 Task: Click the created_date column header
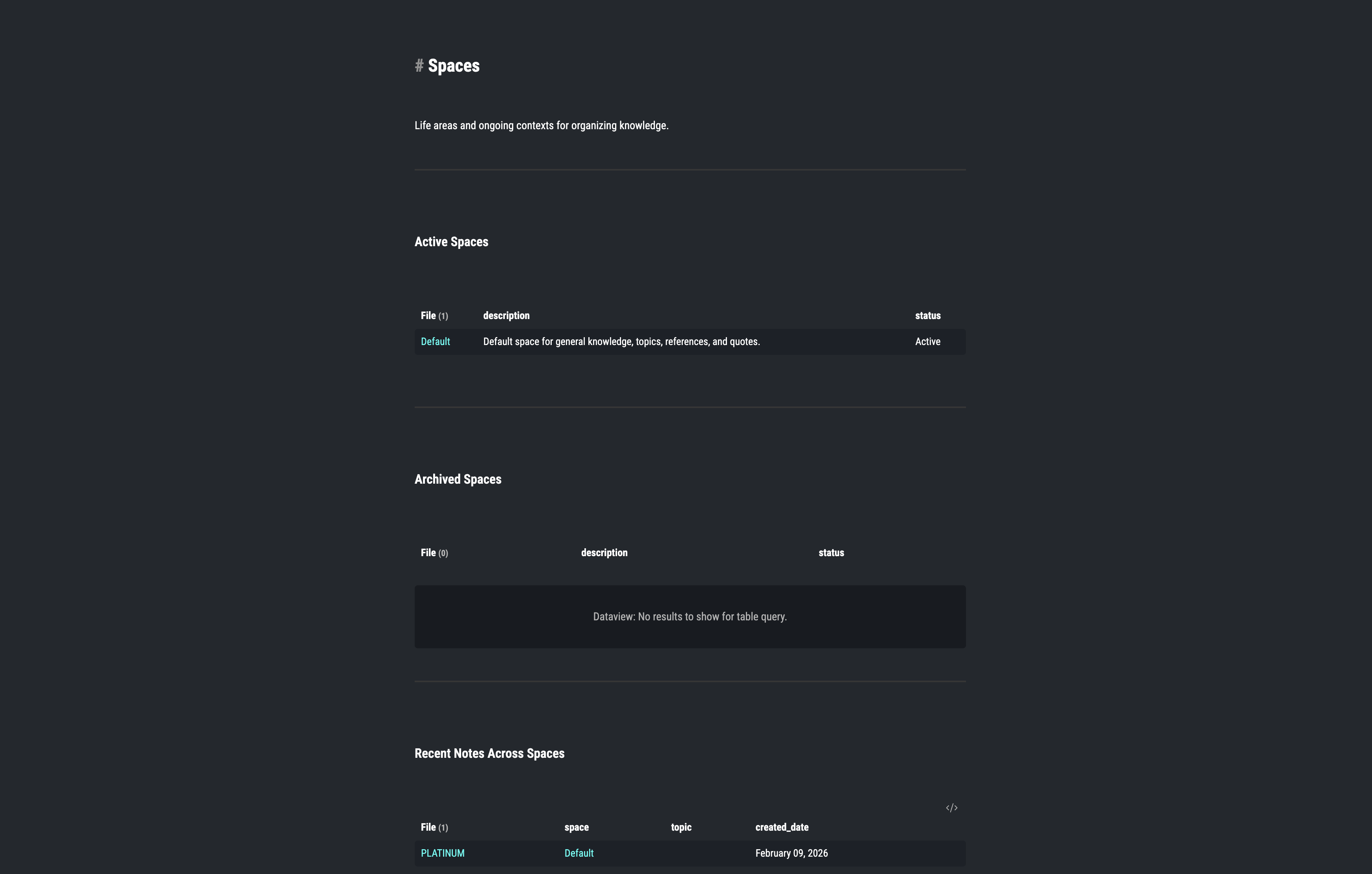tap(782, 827)
